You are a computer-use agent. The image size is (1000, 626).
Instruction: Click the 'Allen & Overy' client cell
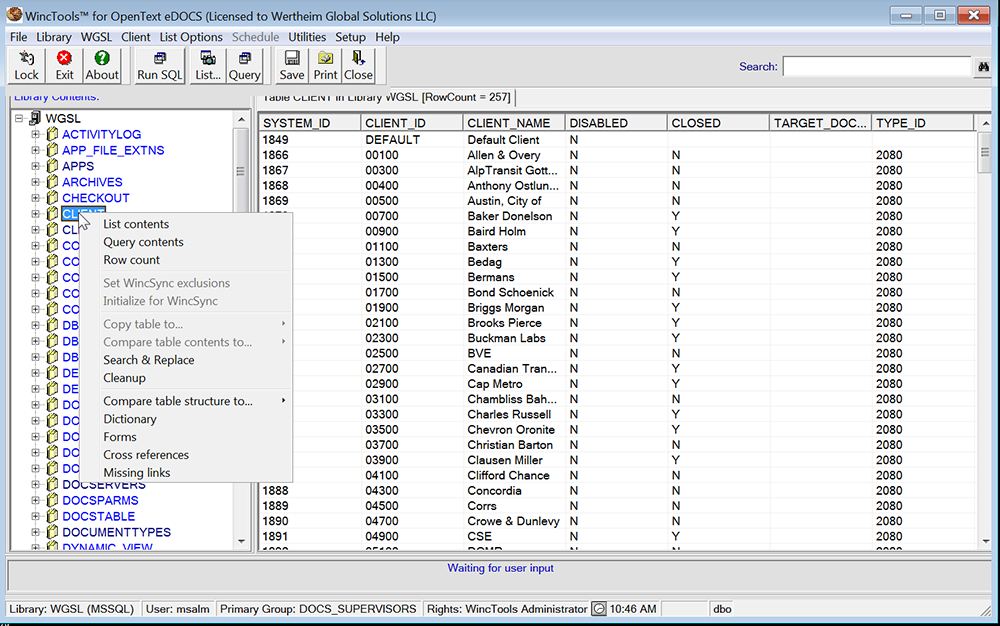(x=503, y=155)
